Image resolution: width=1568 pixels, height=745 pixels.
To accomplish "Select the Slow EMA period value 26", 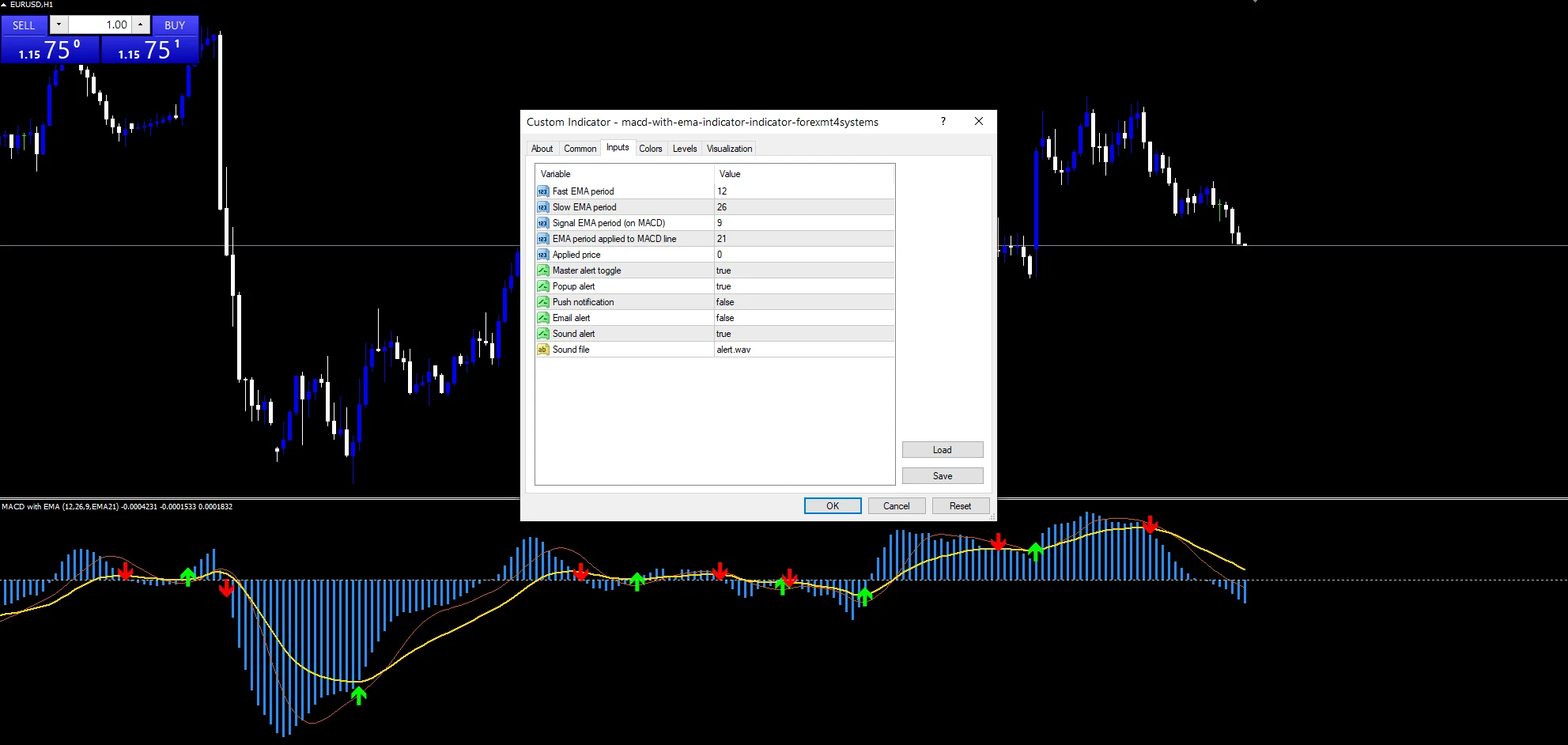I will coord(804,207).
